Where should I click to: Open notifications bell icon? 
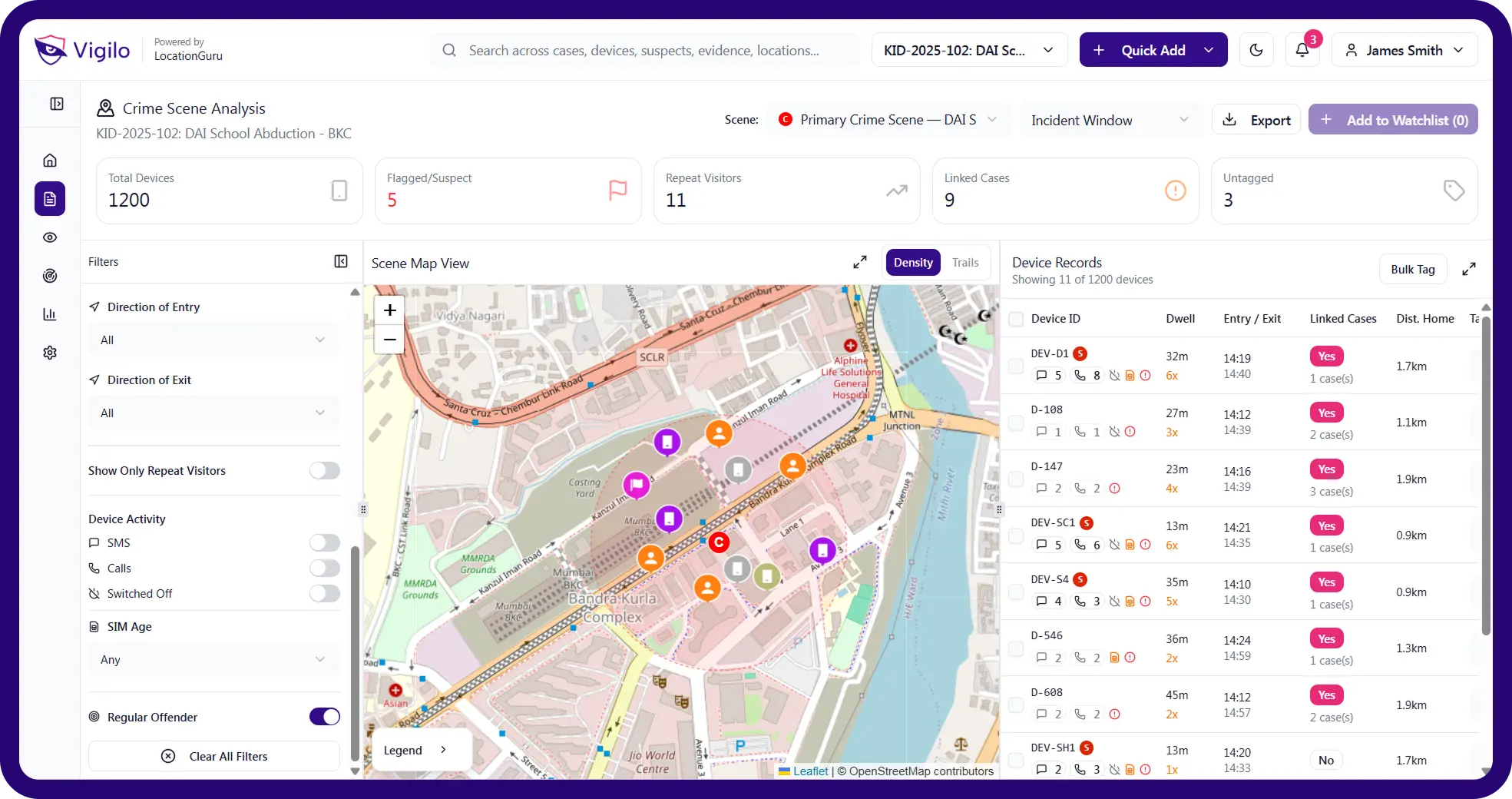click(x=1302, y=50)
